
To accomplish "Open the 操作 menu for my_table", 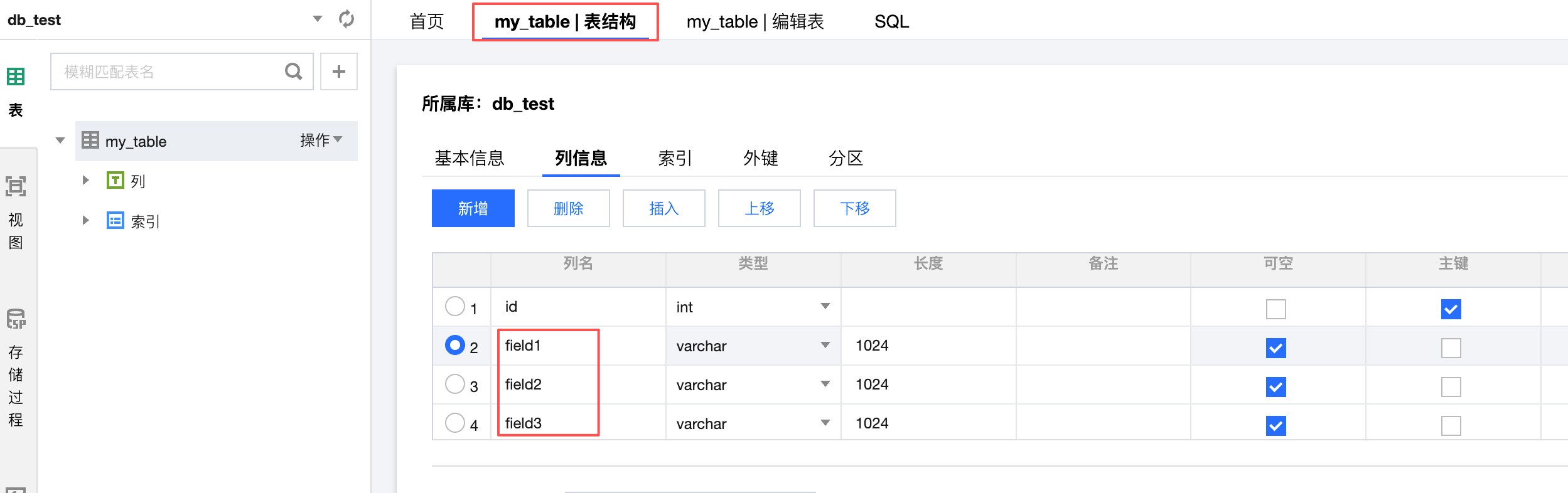I will (321, 140).
